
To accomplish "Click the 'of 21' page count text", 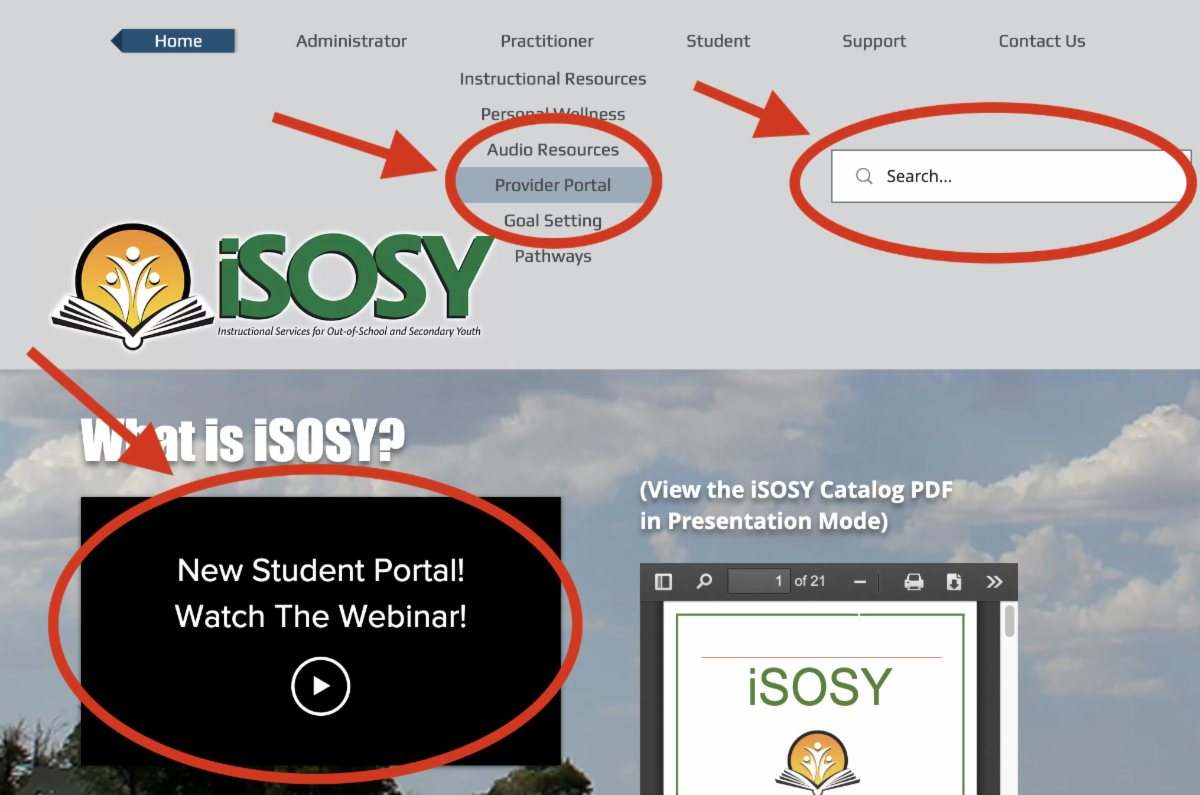I will [x=810, y=581].
